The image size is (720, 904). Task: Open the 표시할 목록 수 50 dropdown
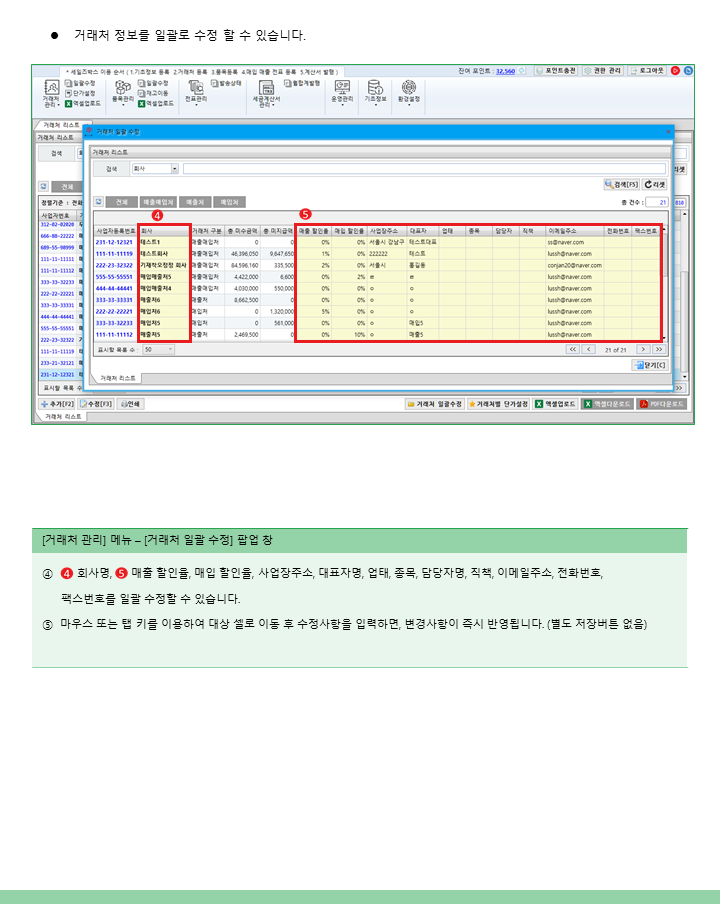[159, 349]
